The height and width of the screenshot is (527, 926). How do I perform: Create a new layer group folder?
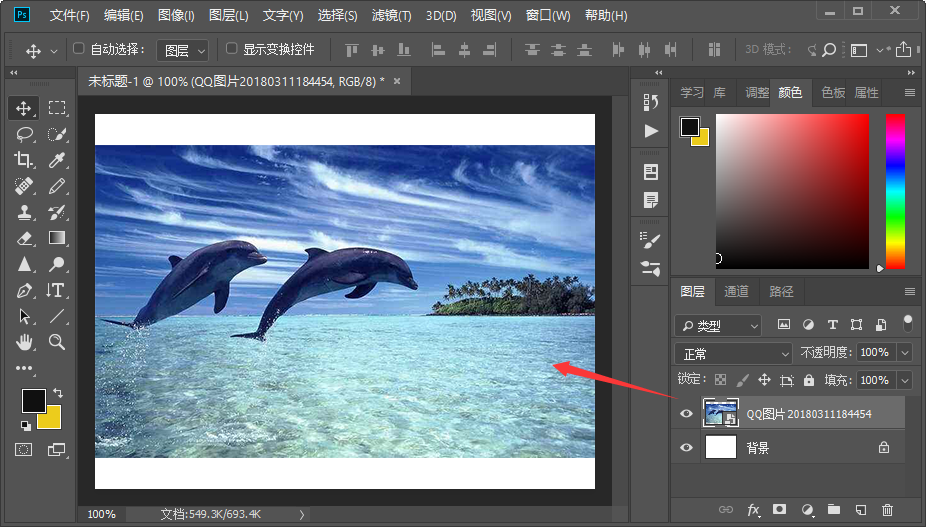834,509
